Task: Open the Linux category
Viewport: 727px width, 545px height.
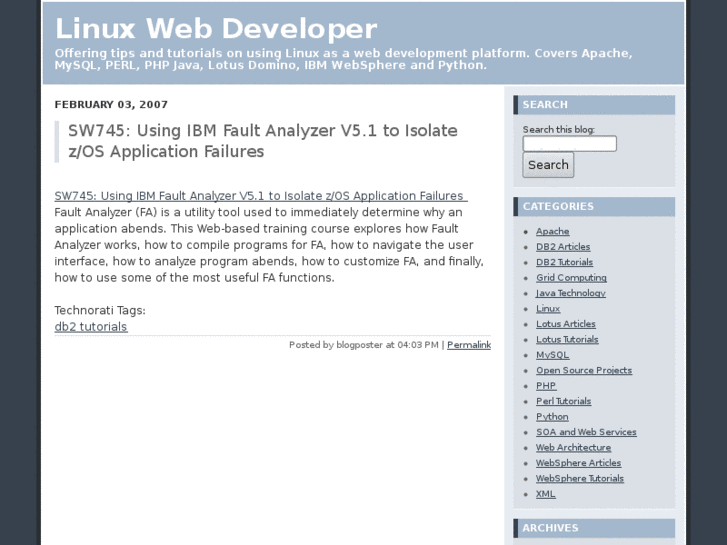Action: (548, 308)
